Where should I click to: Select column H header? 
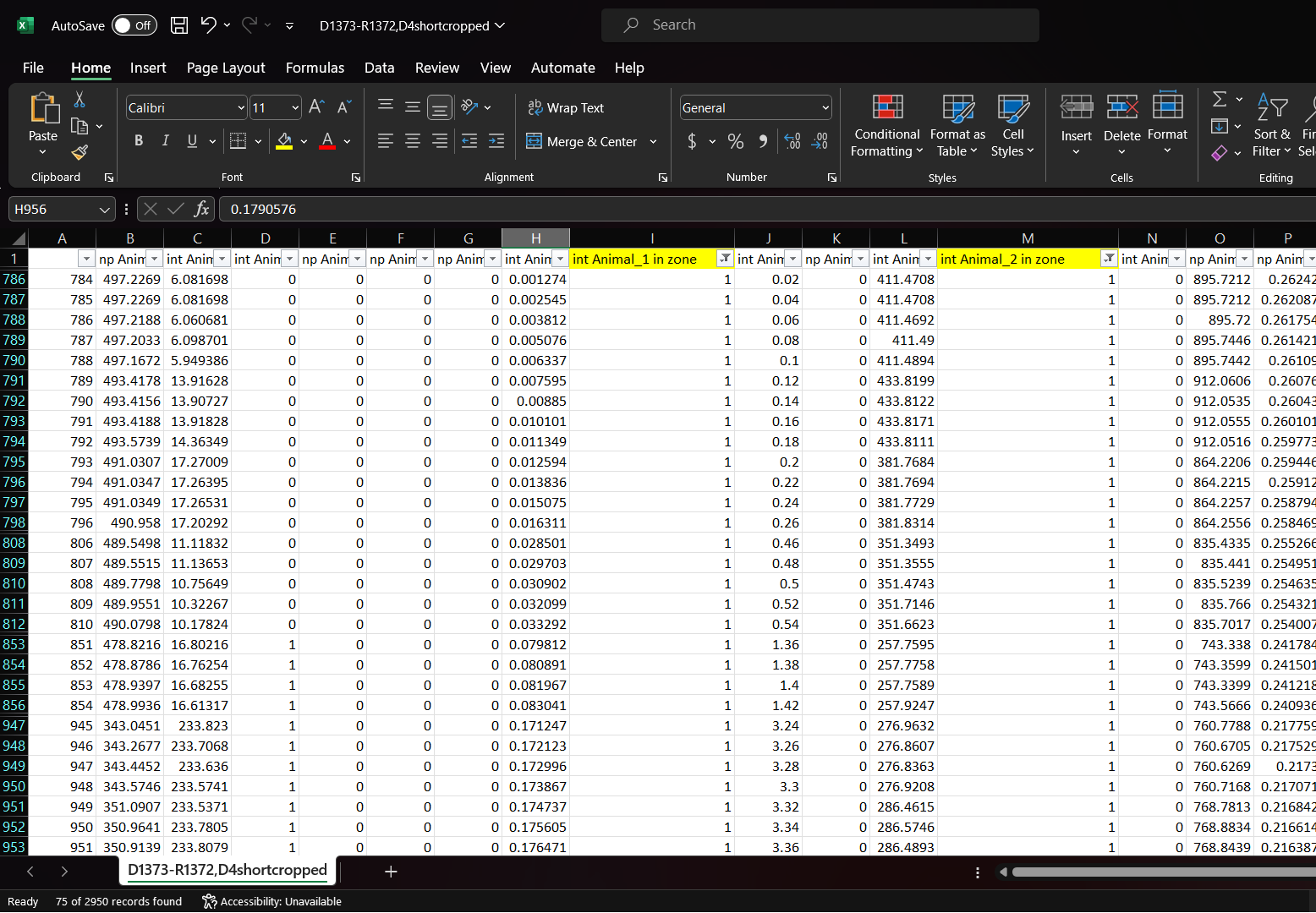535,238
